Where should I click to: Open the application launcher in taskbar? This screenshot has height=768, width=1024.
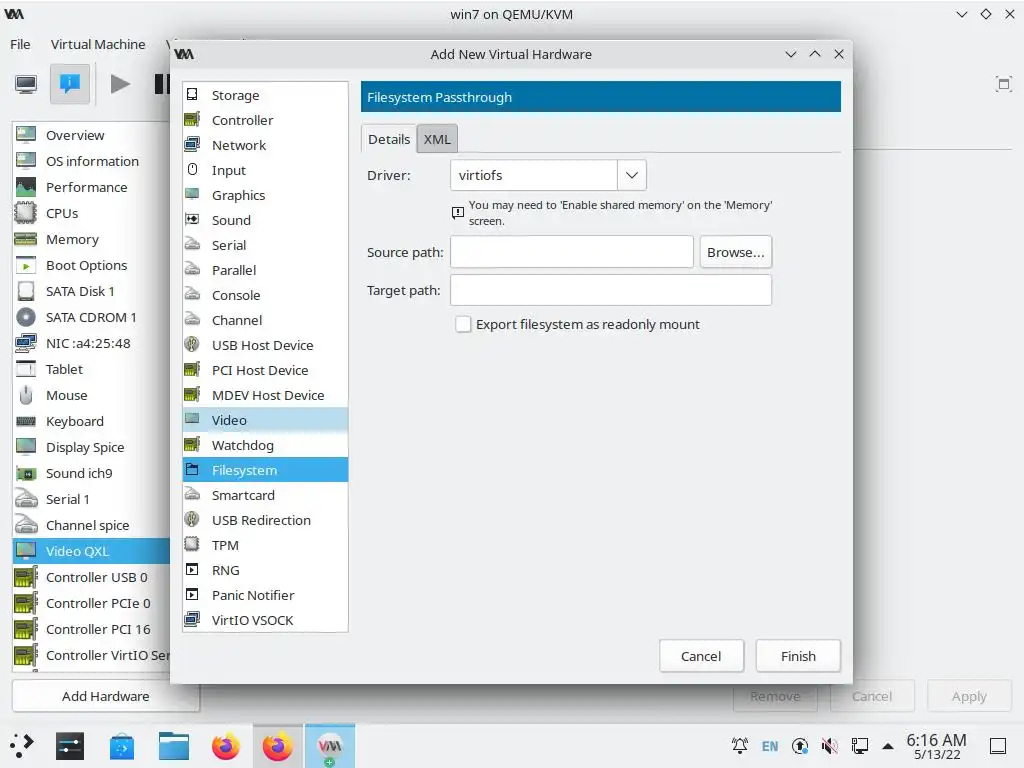(21, 746)
